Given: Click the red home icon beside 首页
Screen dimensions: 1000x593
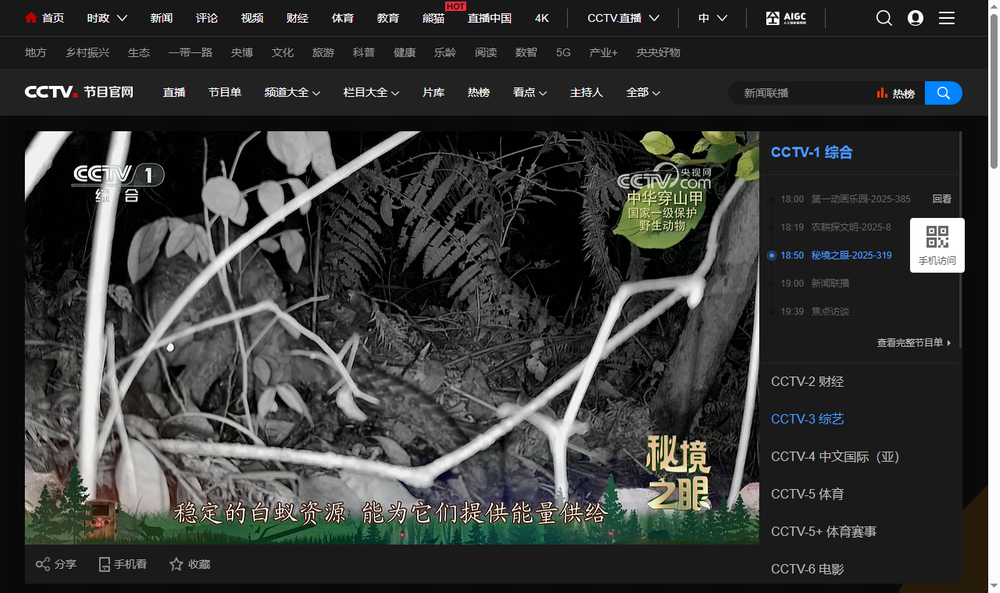Looking at the screenshot, I should [x=29, y=17].
